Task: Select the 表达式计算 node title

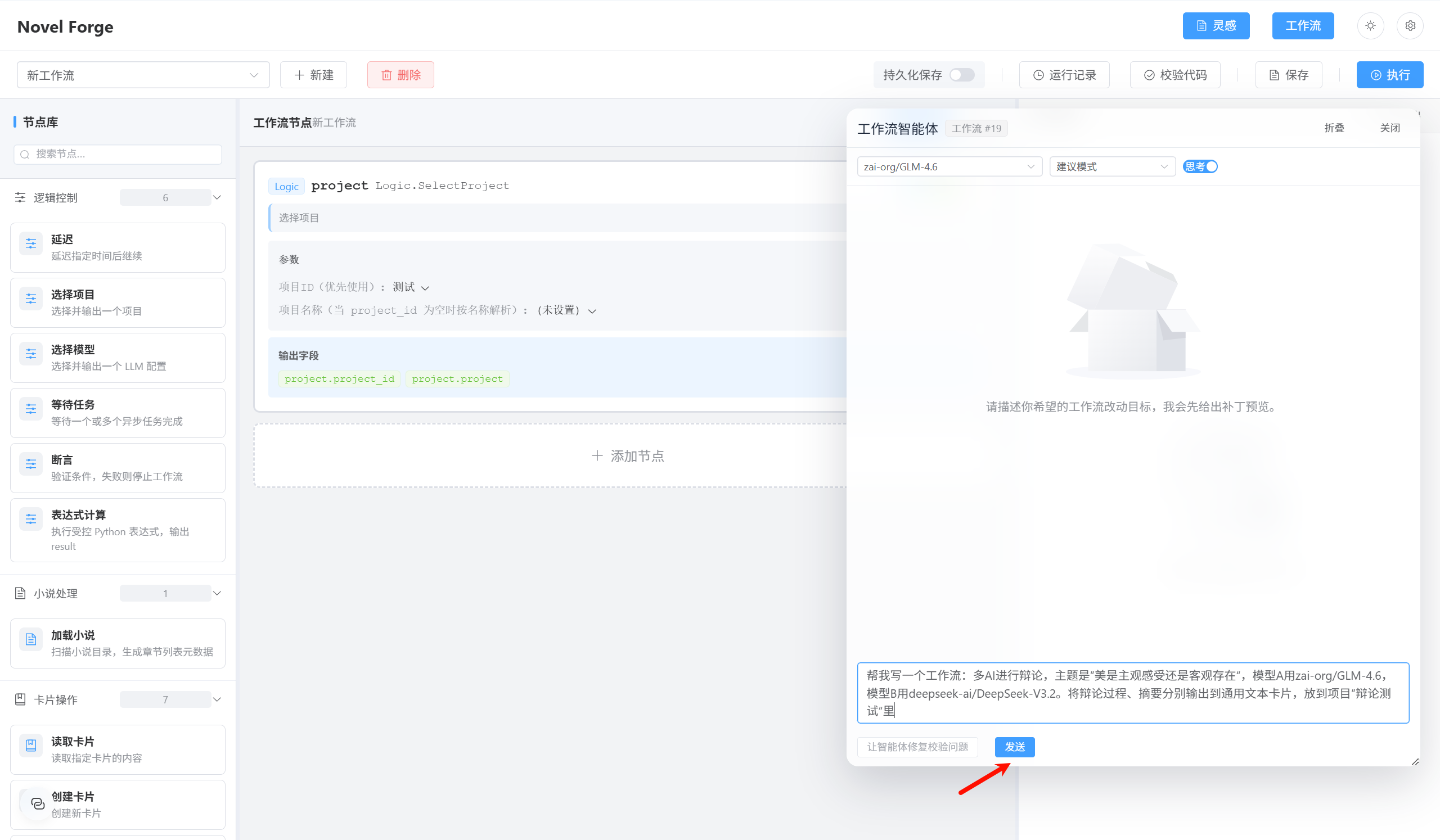Action: click(x=78, y=515)
